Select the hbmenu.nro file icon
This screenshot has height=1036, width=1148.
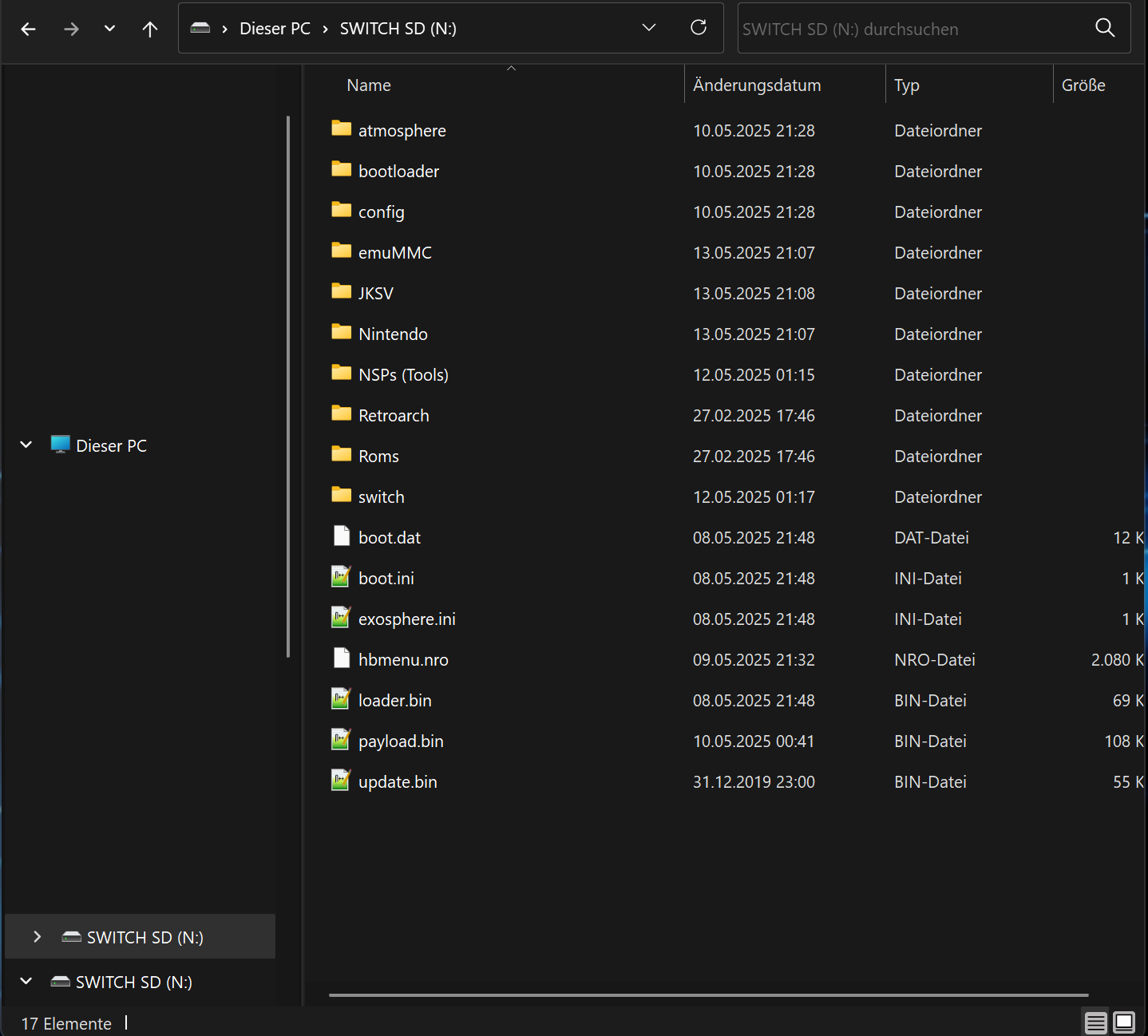(342, 658)
